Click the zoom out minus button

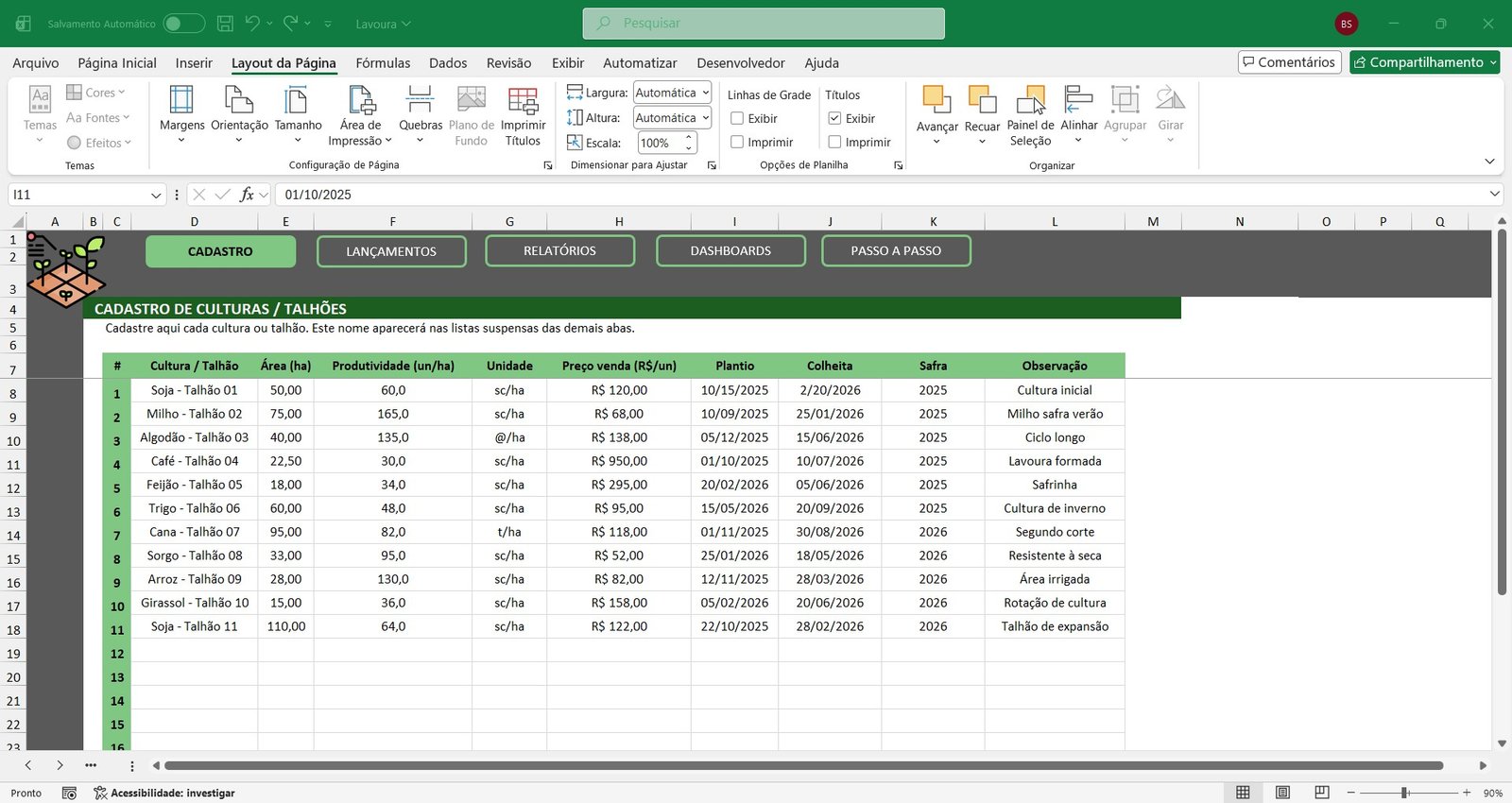point(1351,793)
